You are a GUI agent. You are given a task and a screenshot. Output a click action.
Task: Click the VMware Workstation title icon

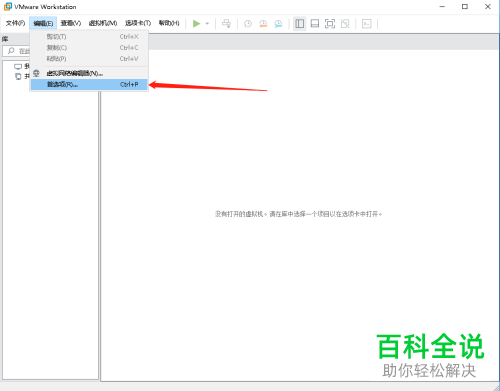pos(8,6)
